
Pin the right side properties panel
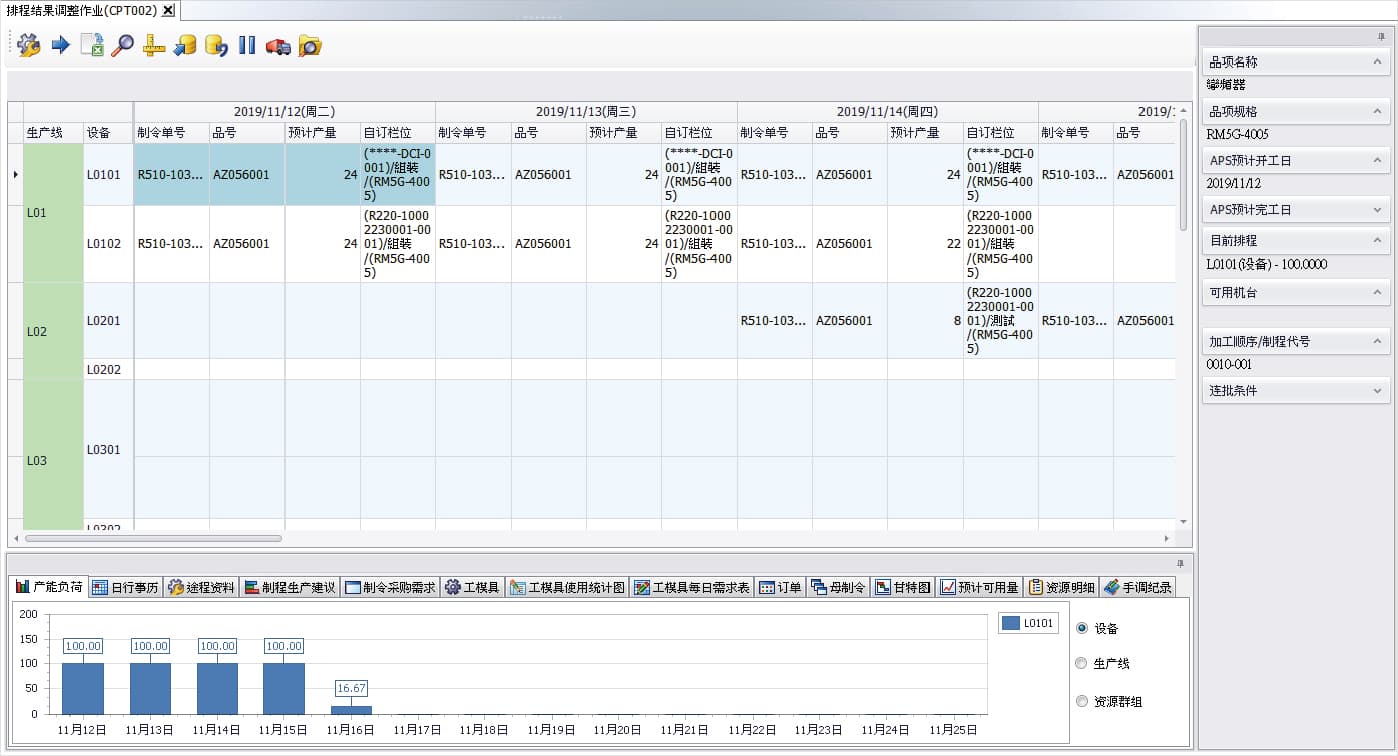[1381, 35]
